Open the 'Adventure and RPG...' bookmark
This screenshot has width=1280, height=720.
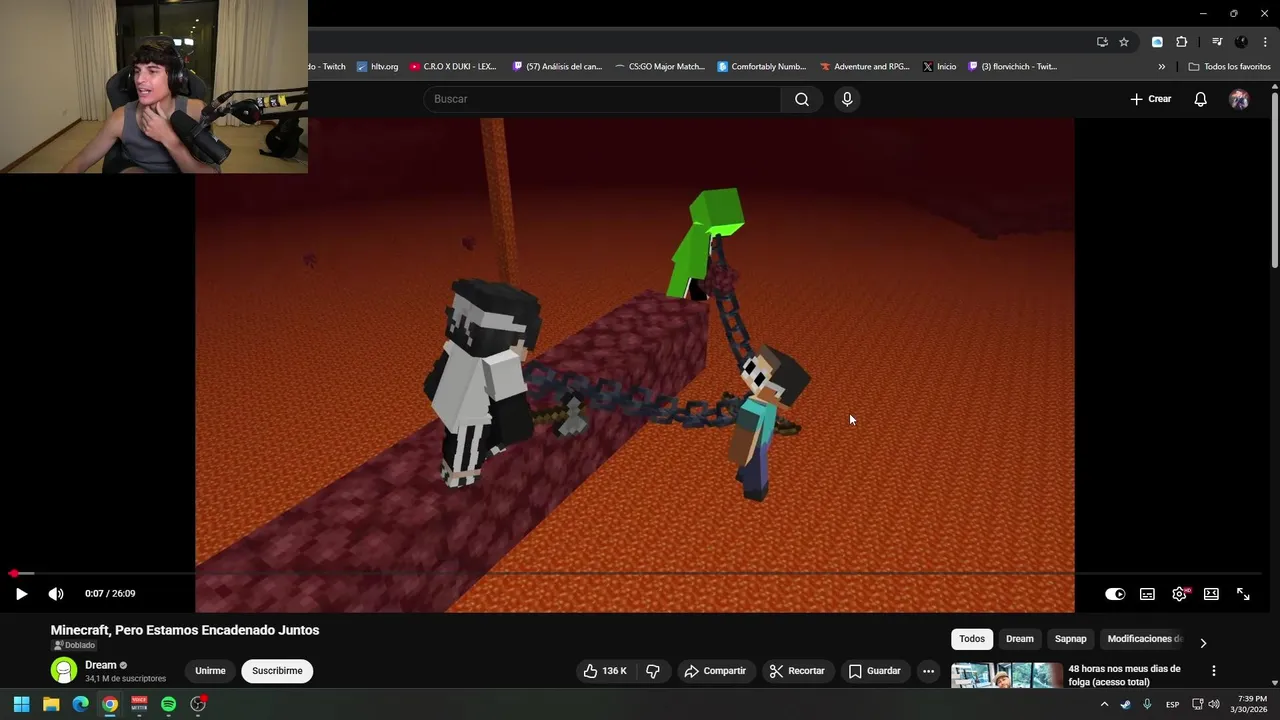click(x=865, y=67)
